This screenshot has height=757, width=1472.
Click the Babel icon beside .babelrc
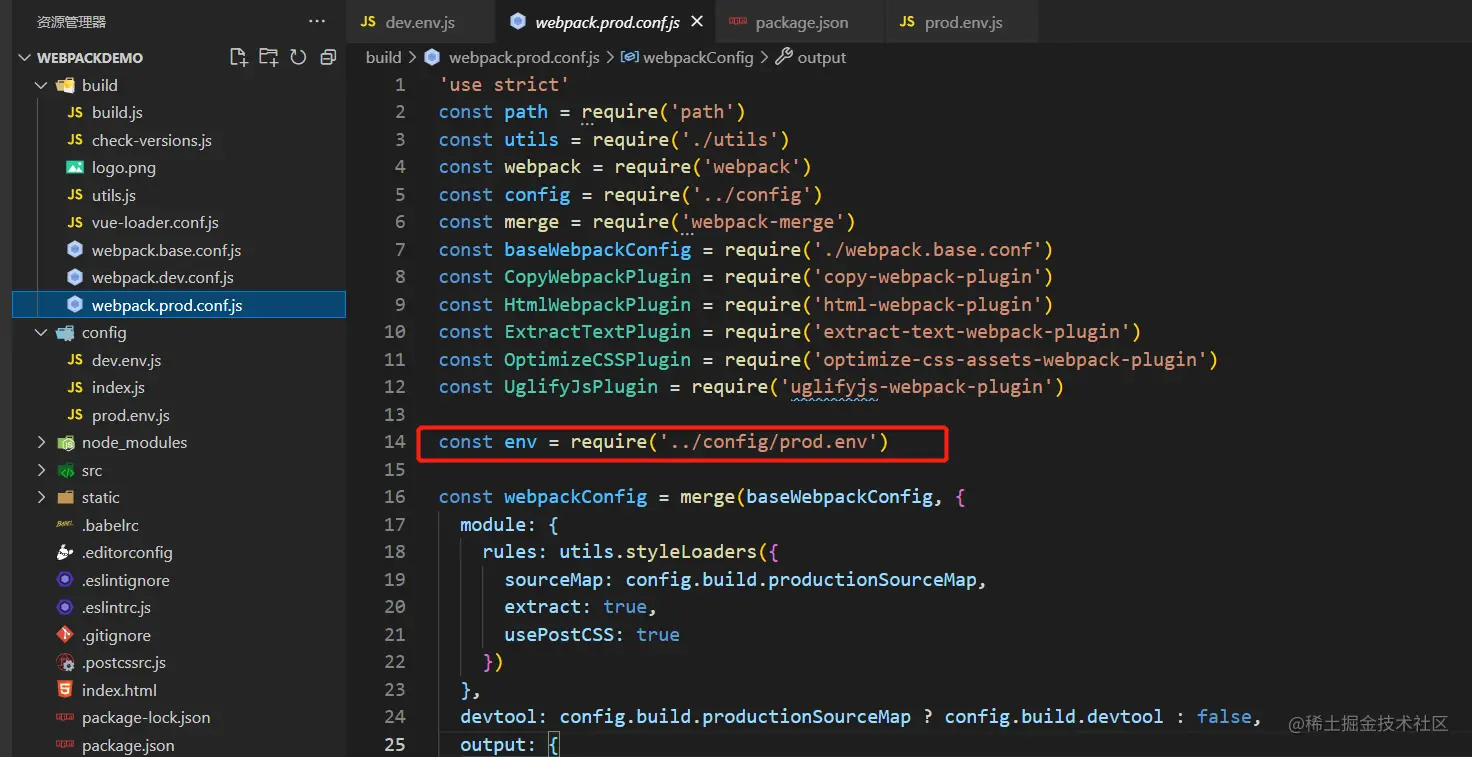point(65,525)
